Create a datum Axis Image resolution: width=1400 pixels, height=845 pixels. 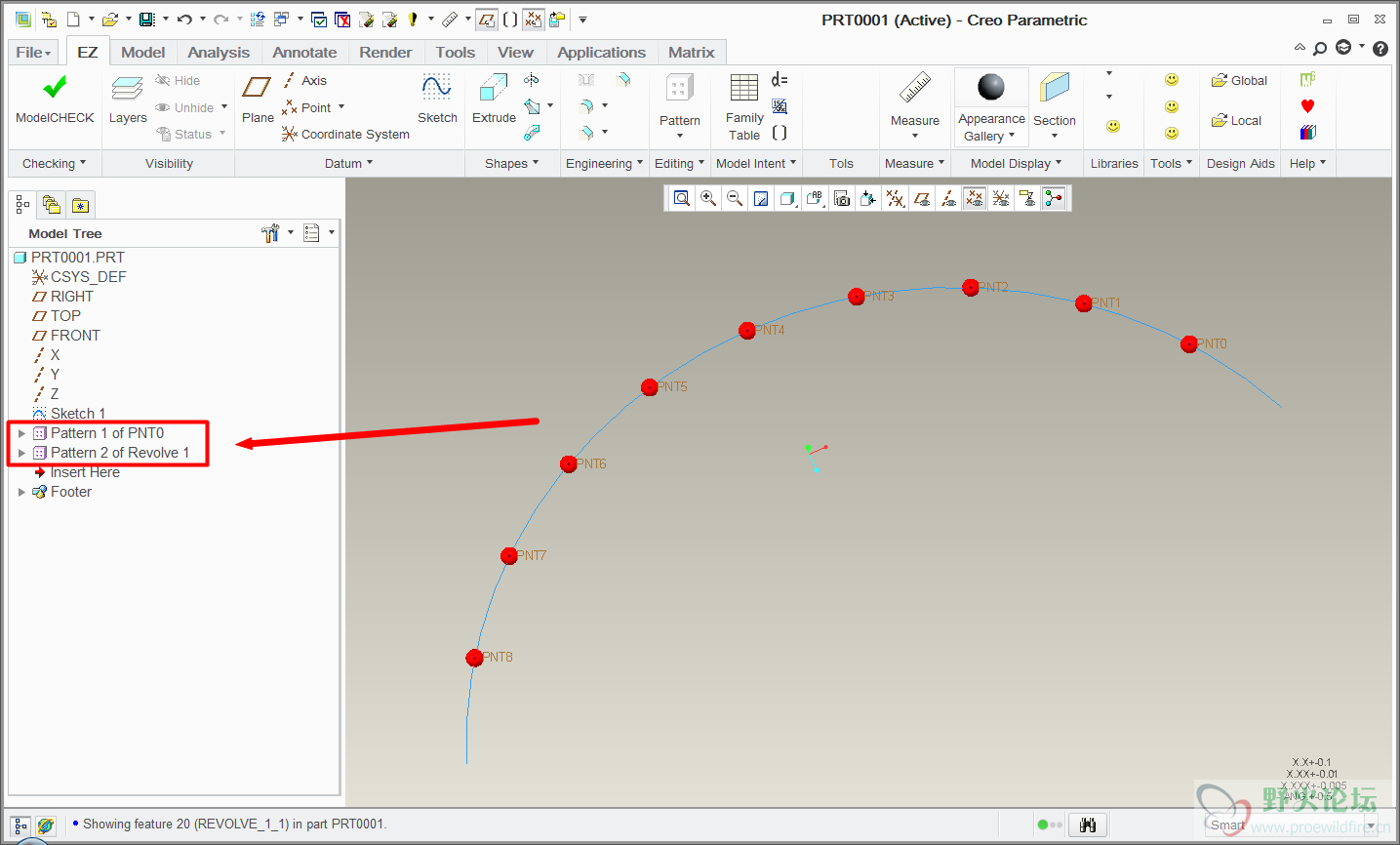pos(305,80)
